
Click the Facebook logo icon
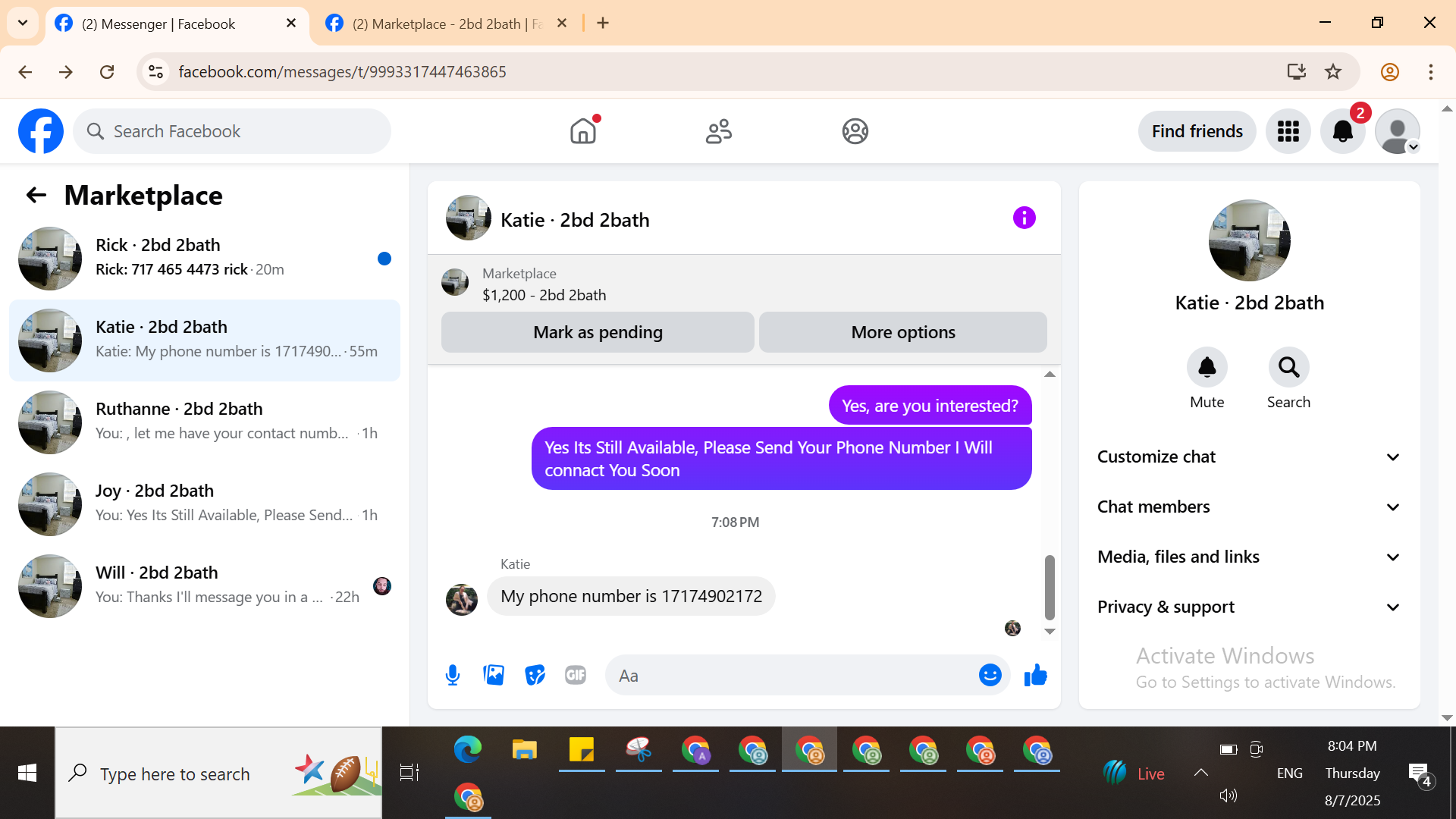click(x=41, y=131)
